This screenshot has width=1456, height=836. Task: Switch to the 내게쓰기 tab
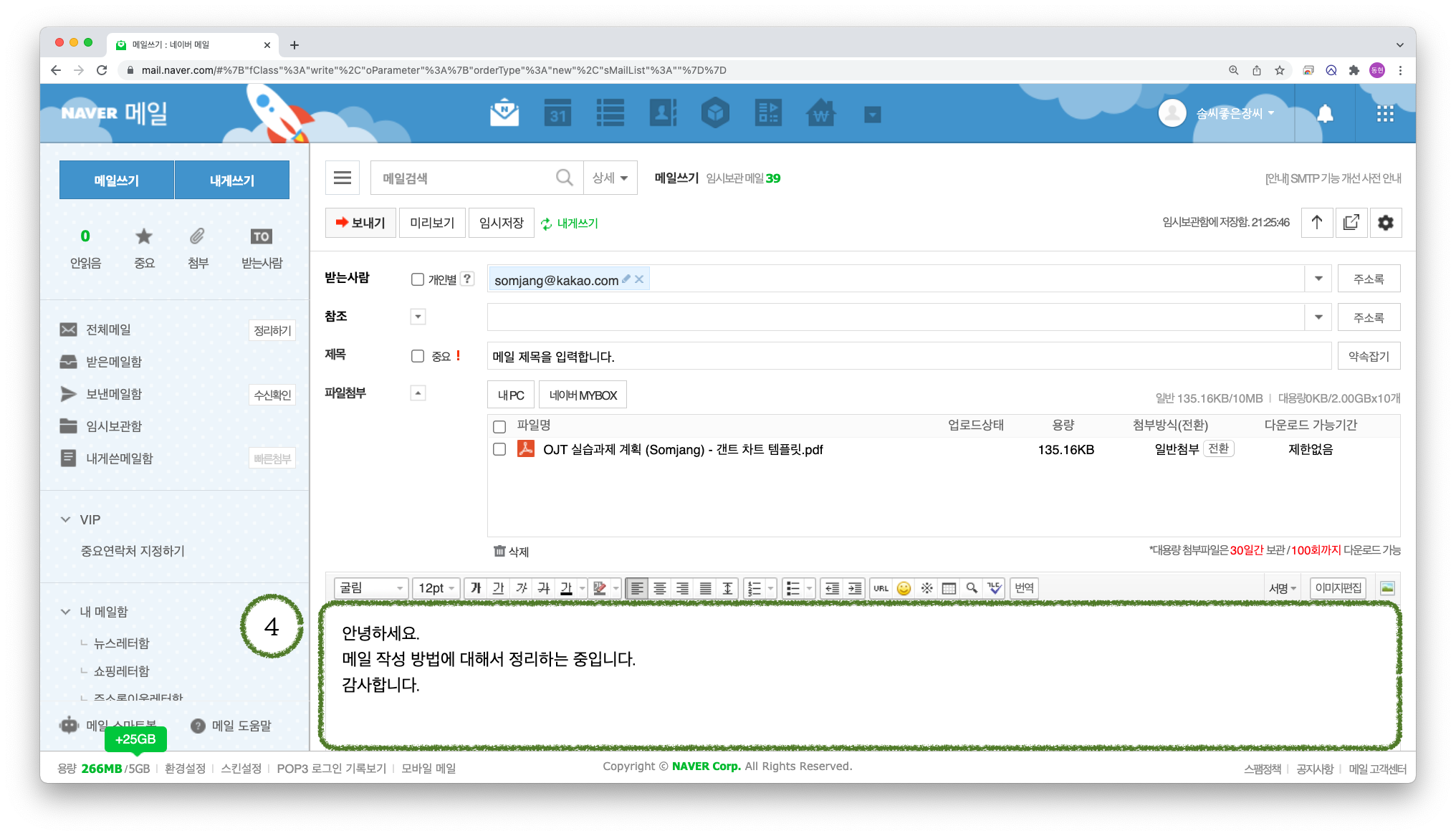click(x=231, y=180)
